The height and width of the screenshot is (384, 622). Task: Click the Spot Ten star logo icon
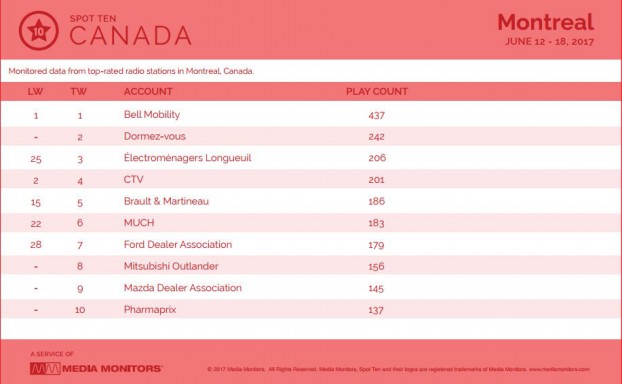point(38,31)
